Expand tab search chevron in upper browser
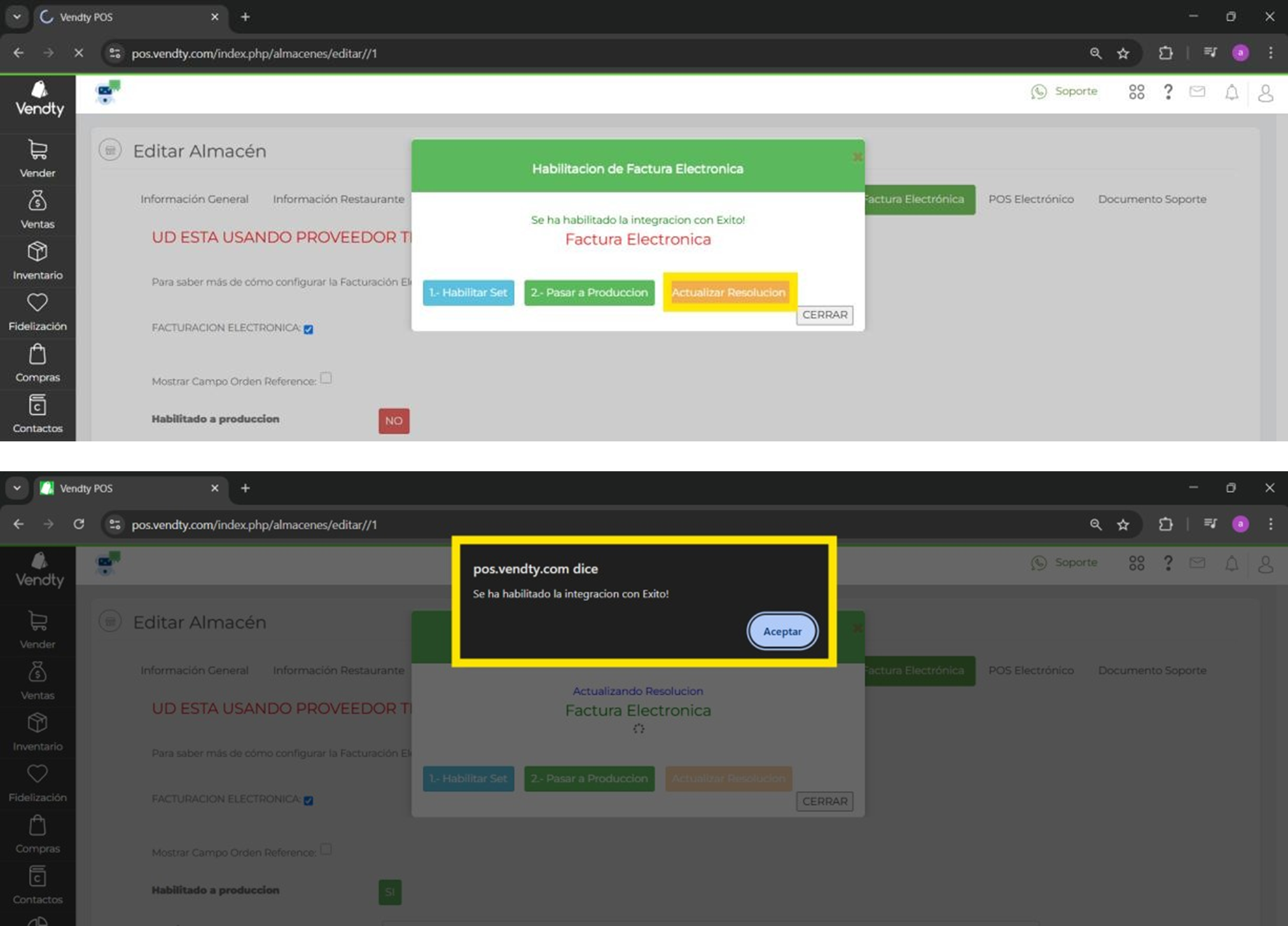Screen dimensions: 1288x926 (x=17, y=17)
